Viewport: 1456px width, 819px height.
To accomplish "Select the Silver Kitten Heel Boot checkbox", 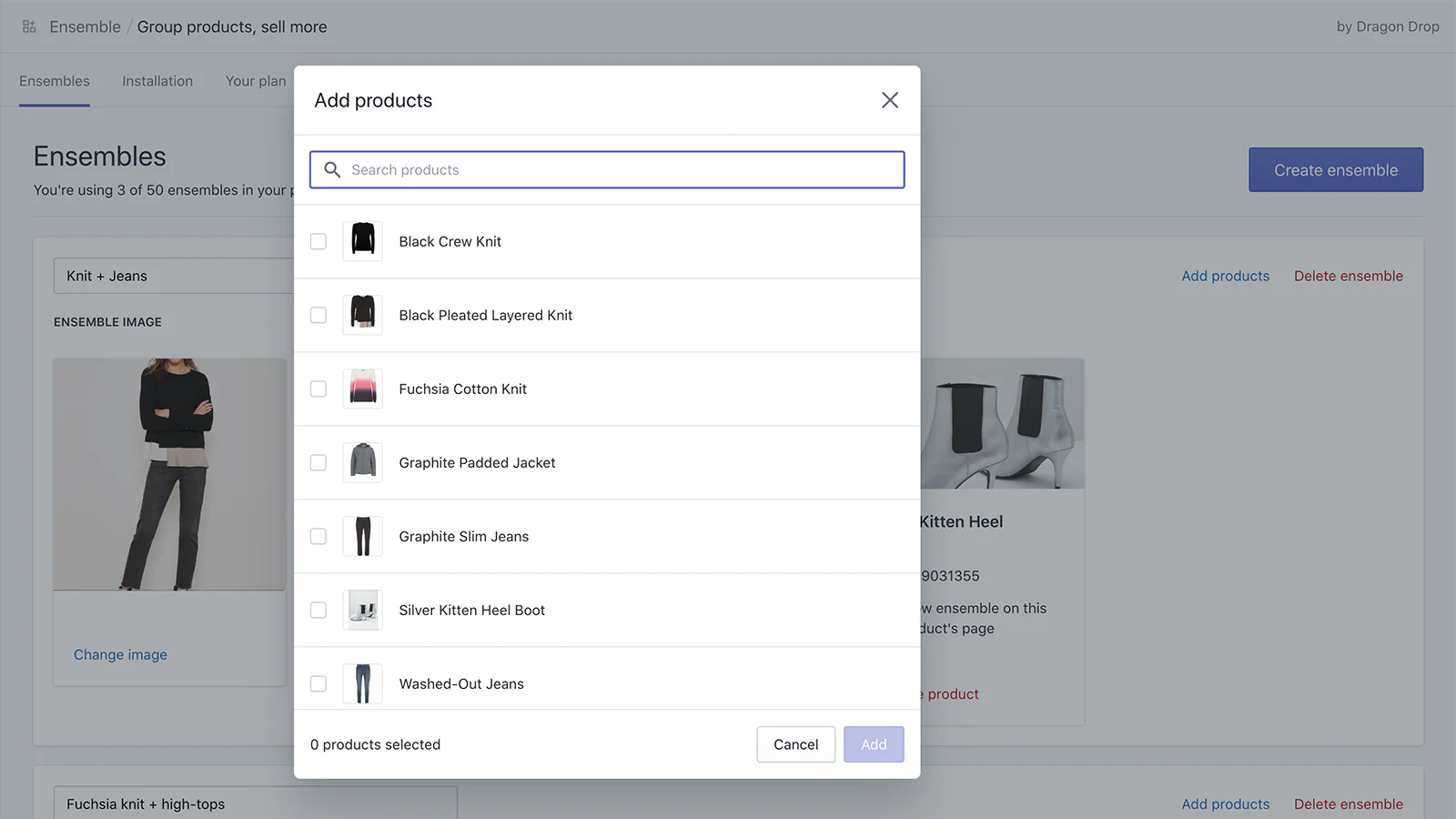I will [x=318, y=610].
